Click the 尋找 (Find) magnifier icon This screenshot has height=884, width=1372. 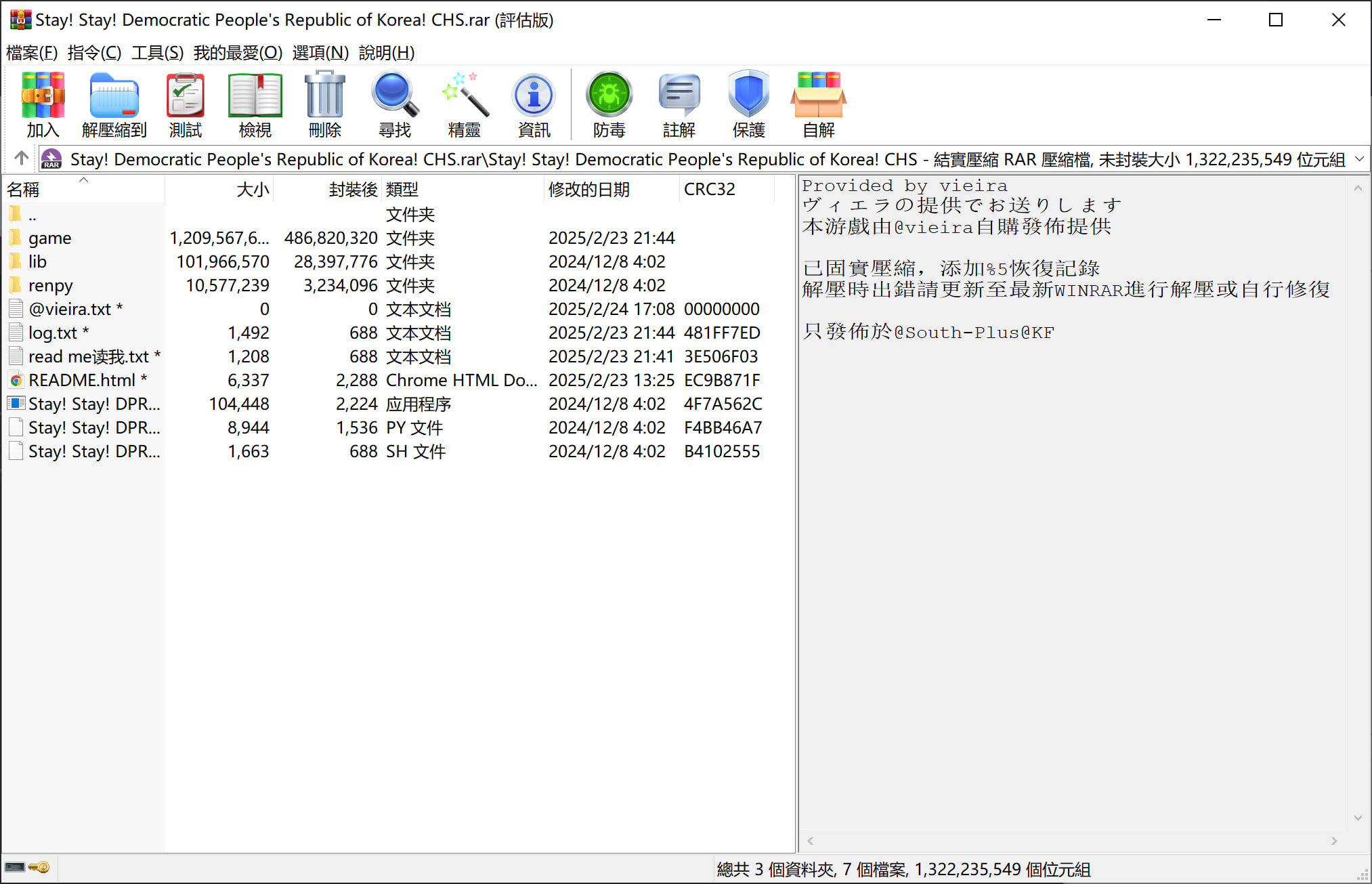394,96
